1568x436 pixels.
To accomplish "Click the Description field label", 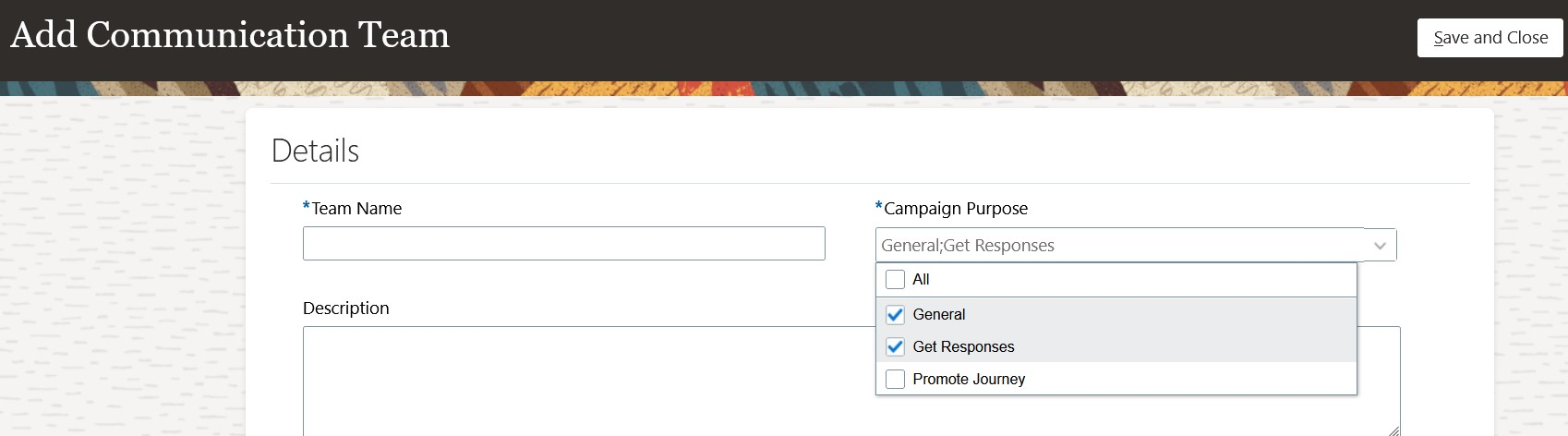I will click(x=345, y=309).
